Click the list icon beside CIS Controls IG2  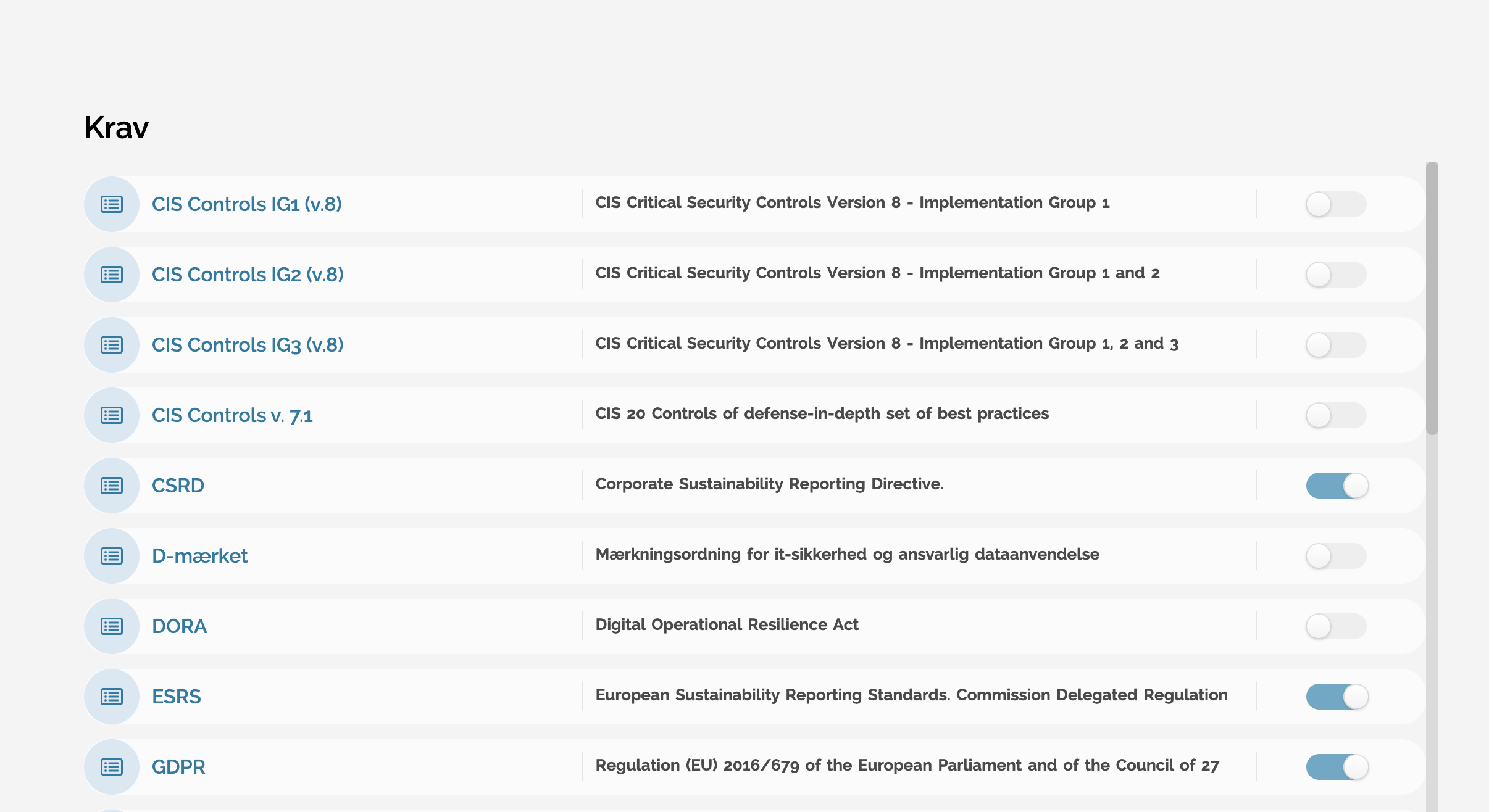point(112,275)
